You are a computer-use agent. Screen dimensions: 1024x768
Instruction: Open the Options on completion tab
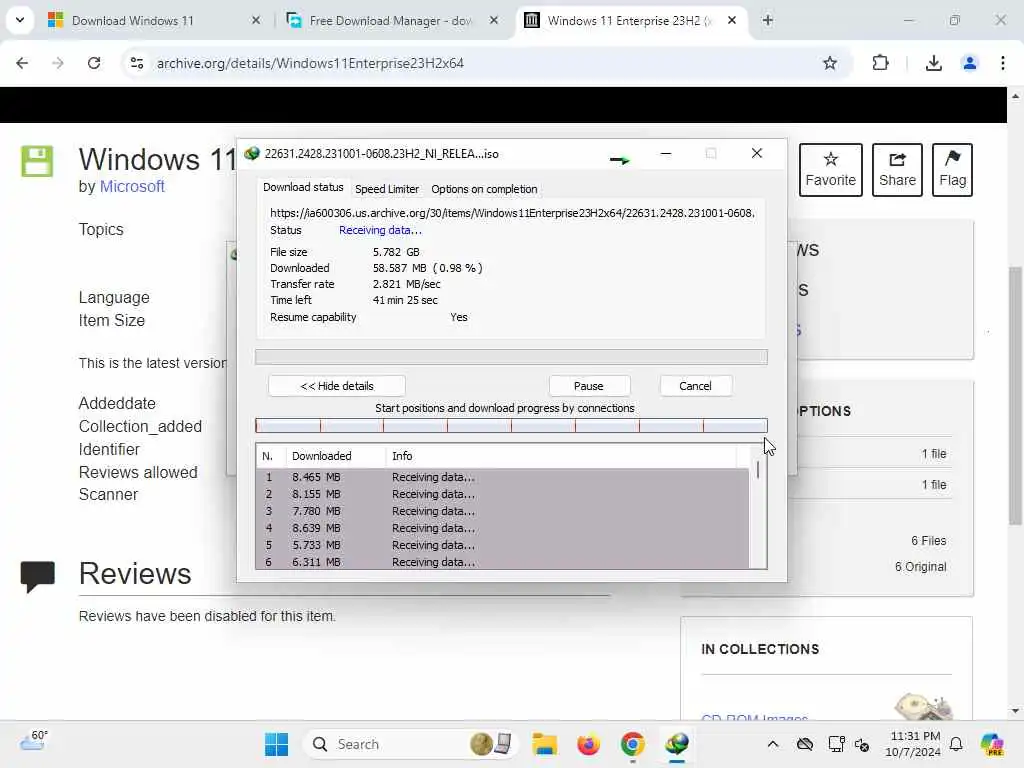coord(484,189)
